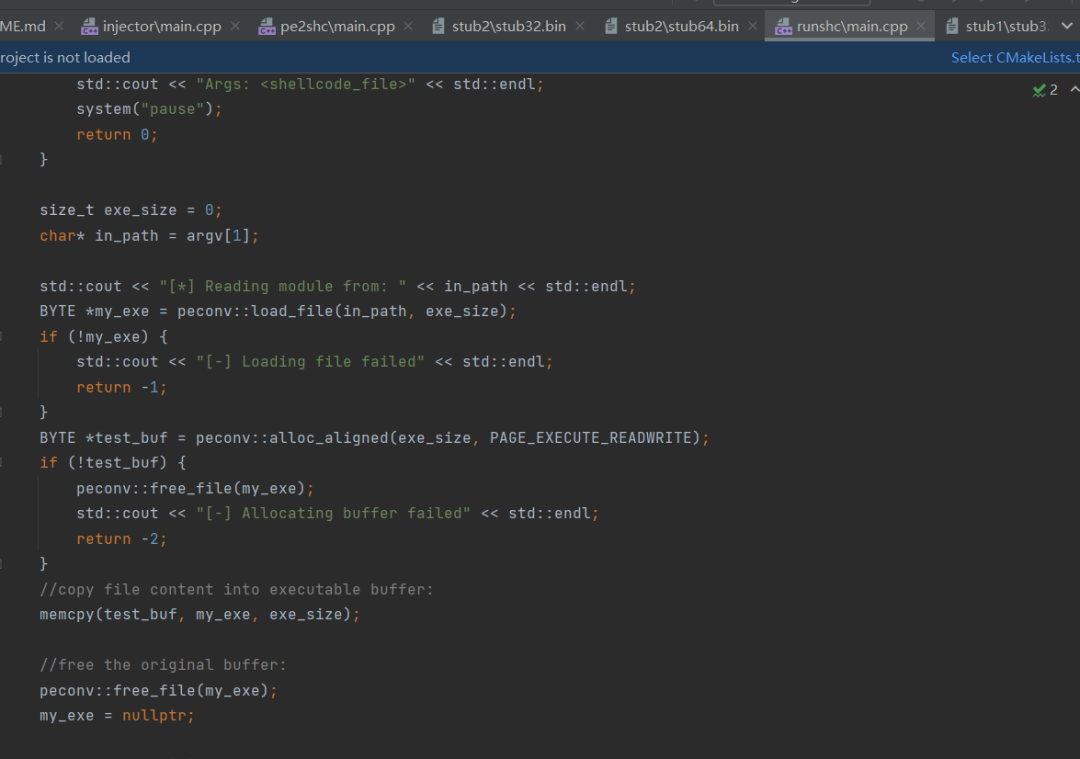Close the pe2shc\main.cpp tab
The width and height of the screenshot is (1080, 759).
click(x=408, y=26)
